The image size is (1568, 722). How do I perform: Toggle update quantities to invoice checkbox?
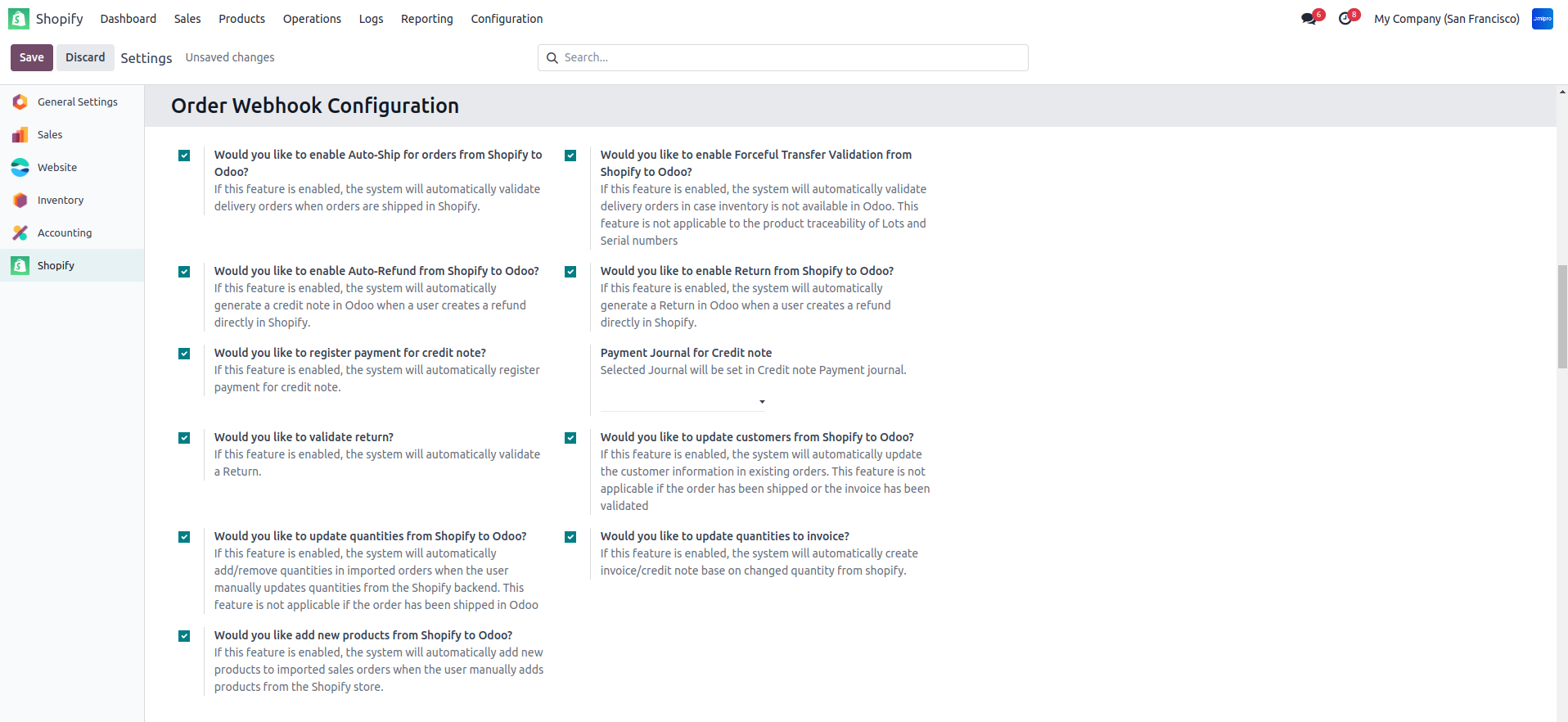570,537
